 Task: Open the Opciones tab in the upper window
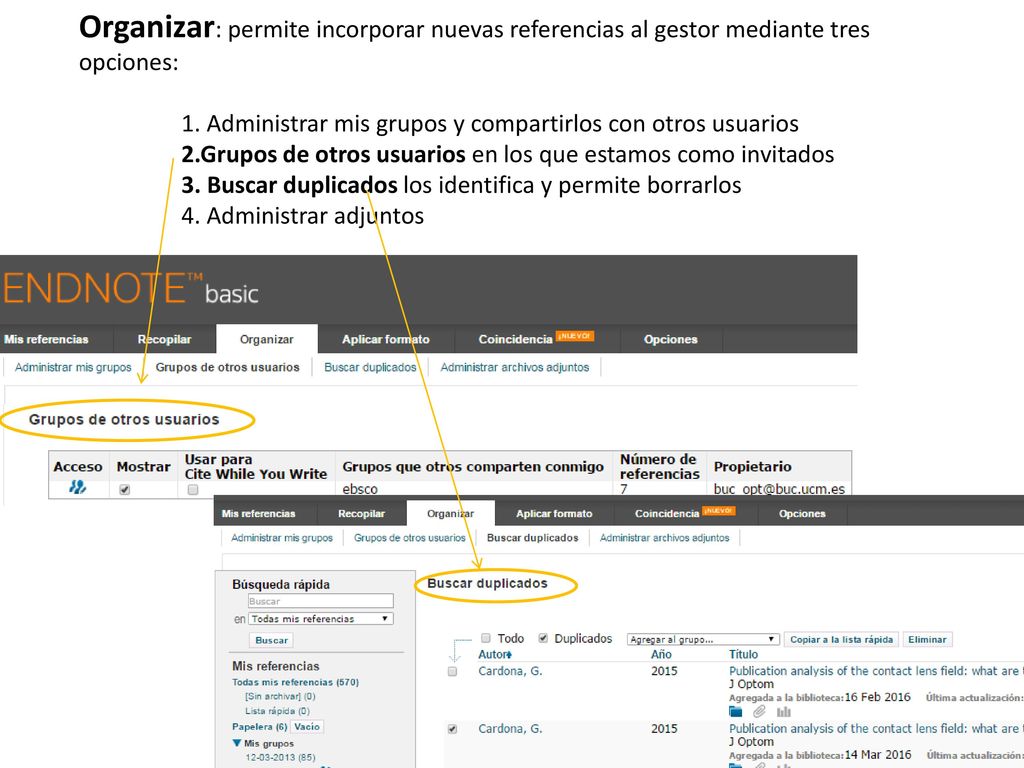point(671,340)
